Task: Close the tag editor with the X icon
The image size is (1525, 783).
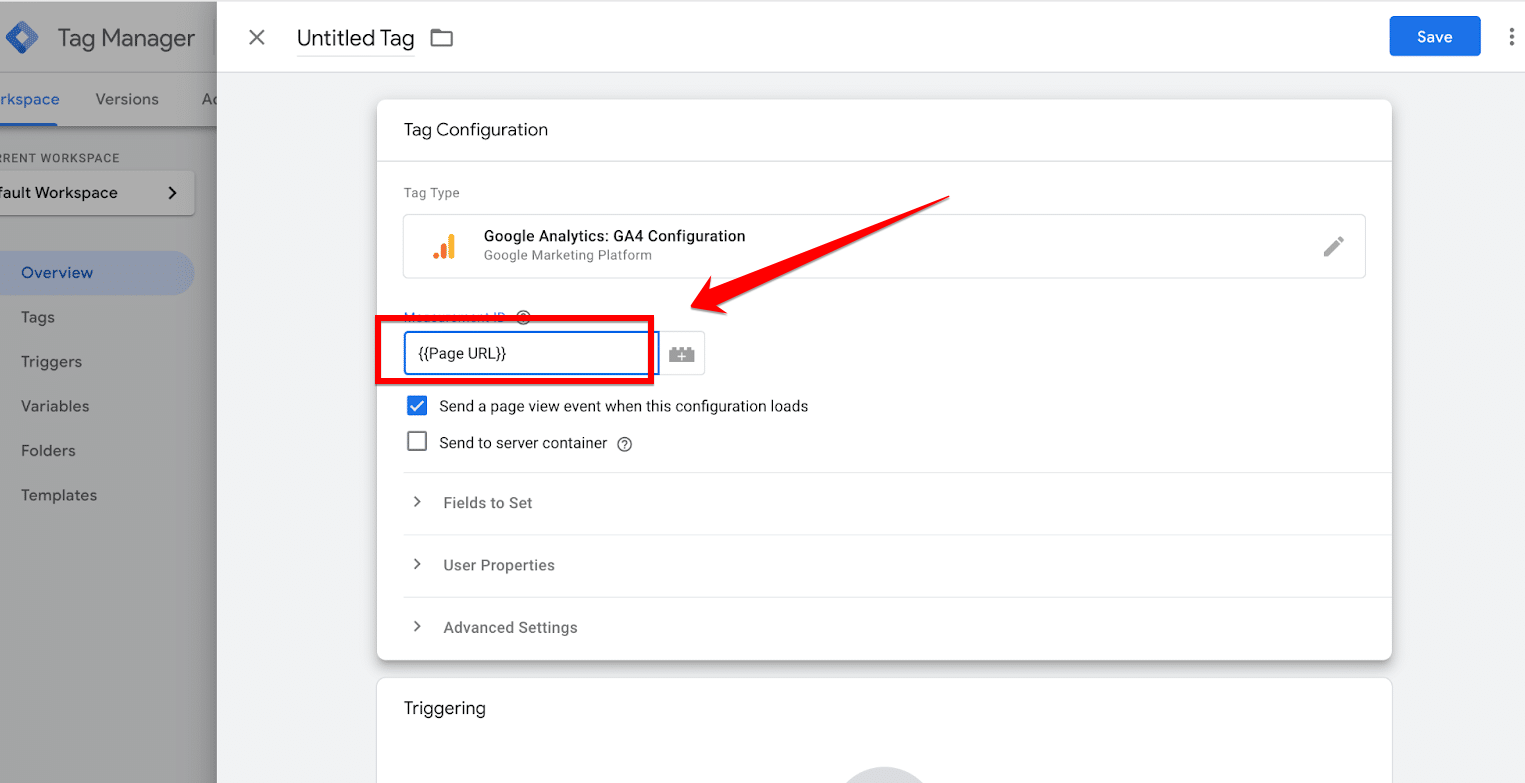Action: 257,38
